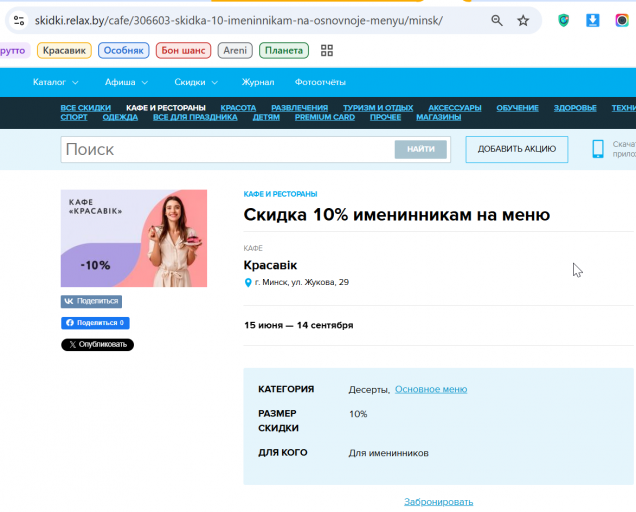Click the X Опубликовать button
The width and height of the screenshot is (636, 512).
tap(97, 344)
